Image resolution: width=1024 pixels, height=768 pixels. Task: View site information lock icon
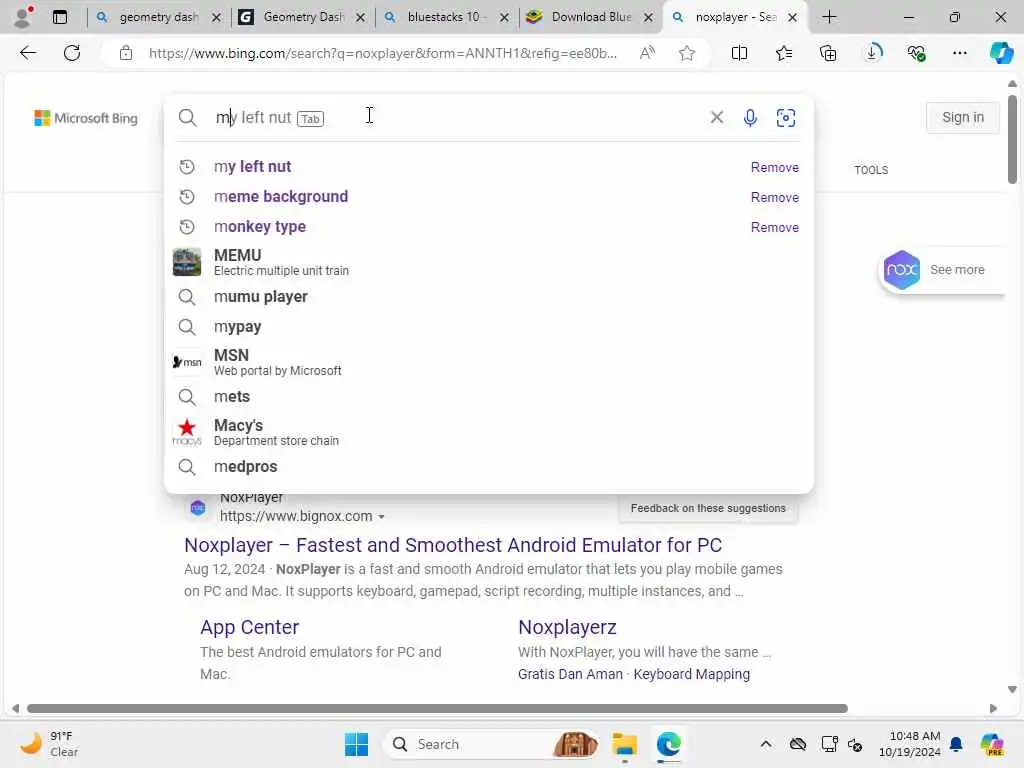tap(126, 53)
